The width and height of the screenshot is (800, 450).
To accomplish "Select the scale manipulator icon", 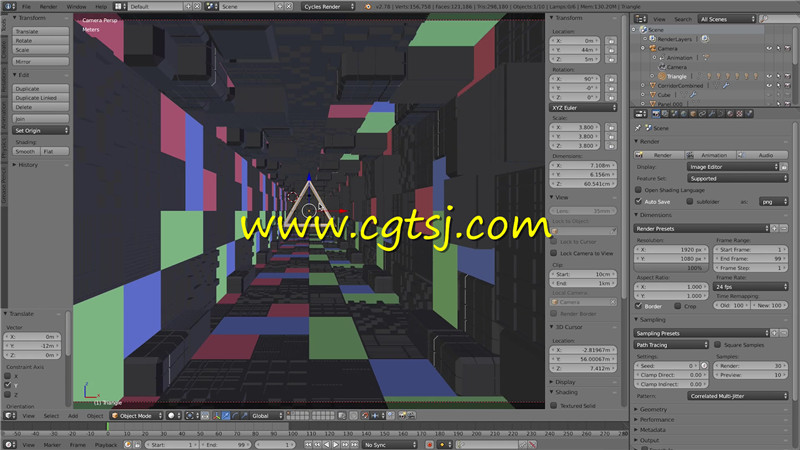I will point(244,415).
